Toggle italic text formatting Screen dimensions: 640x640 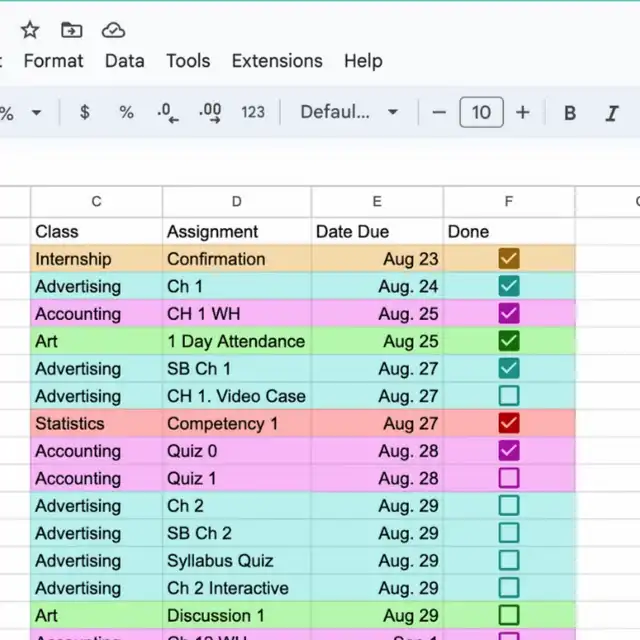(612, 113)
